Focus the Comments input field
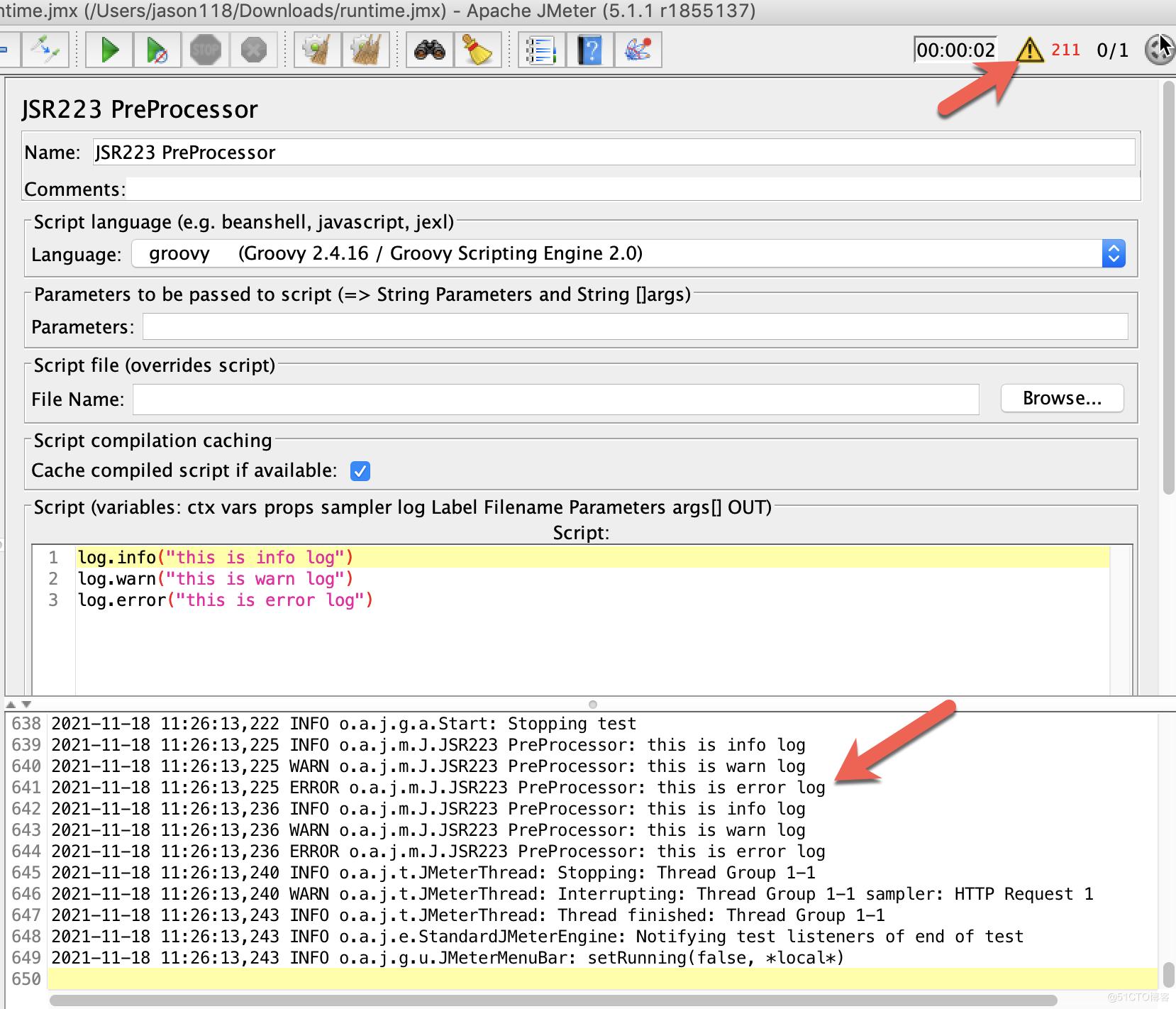Viewport: 1176px width, 1009px height. pyautogui.click(x=633, y=189)
